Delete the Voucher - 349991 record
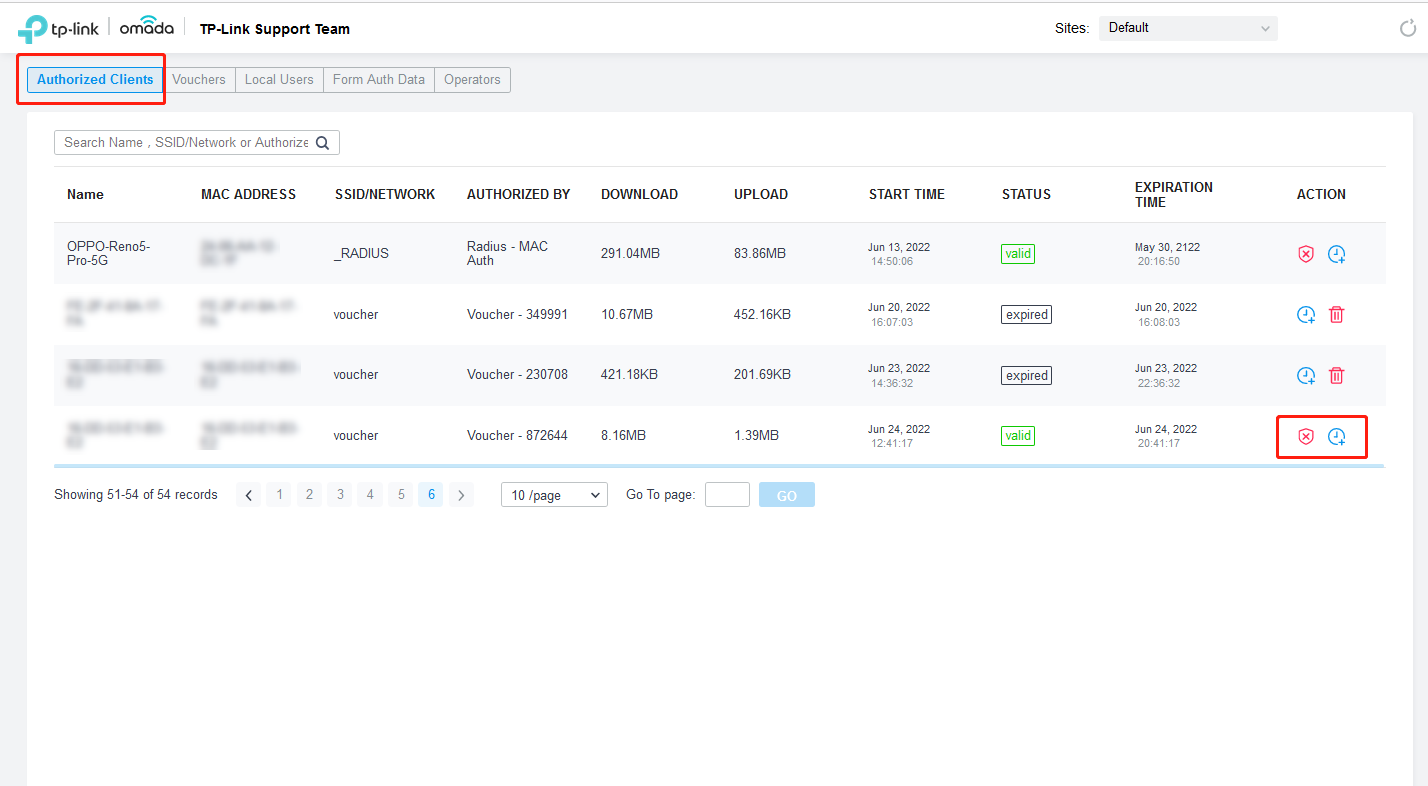 (1337, 315)
